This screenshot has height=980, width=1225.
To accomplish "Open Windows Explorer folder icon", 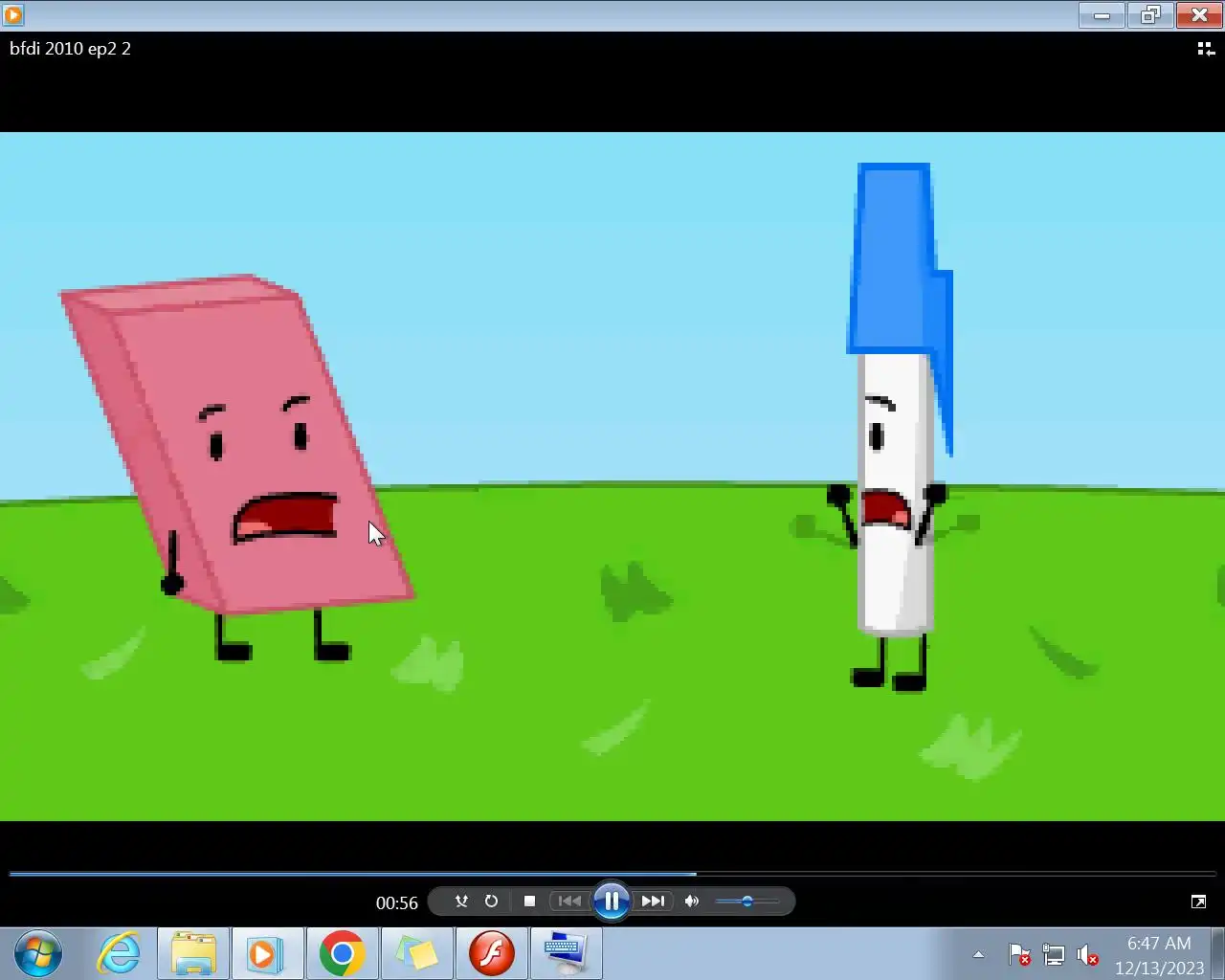I will tap(193, 953).
